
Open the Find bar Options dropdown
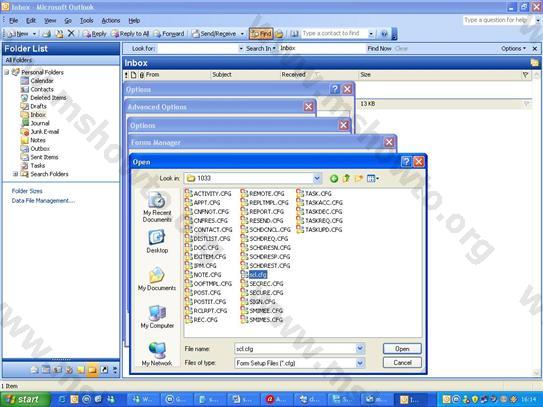(513, 48)
